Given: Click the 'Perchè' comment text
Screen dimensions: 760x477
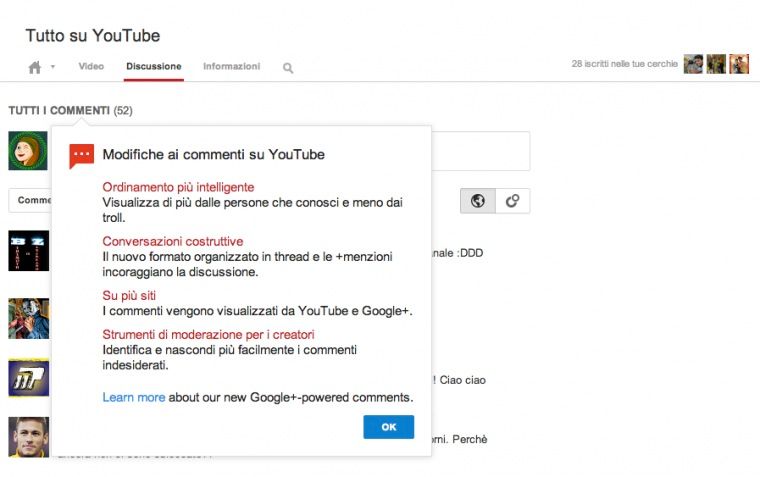Looking at the screenshot, I should (470, 439).
